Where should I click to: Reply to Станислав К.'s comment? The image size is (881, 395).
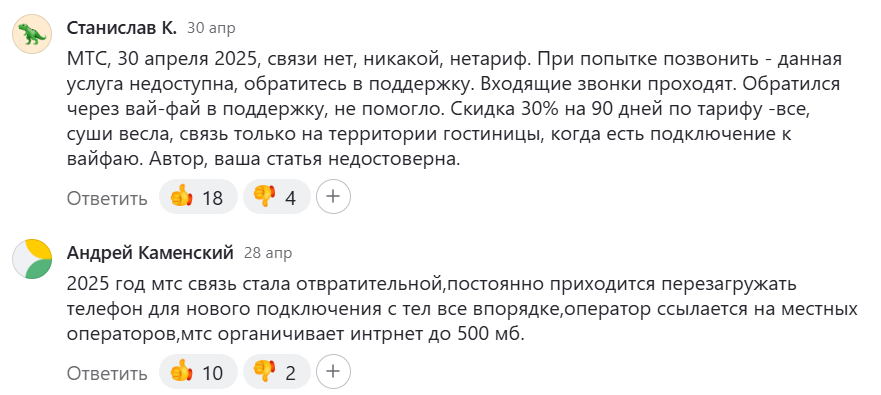(107, 198)
